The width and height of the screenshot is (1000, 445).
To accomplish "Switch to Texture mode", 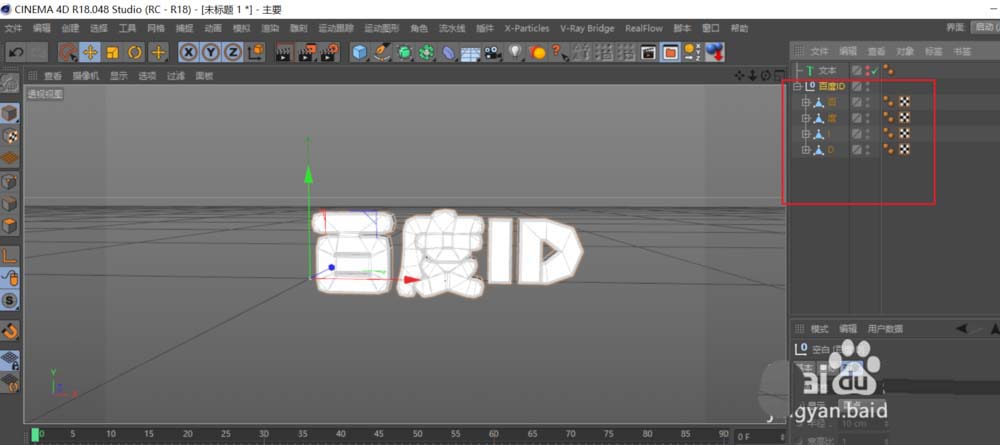I will 10,136.
